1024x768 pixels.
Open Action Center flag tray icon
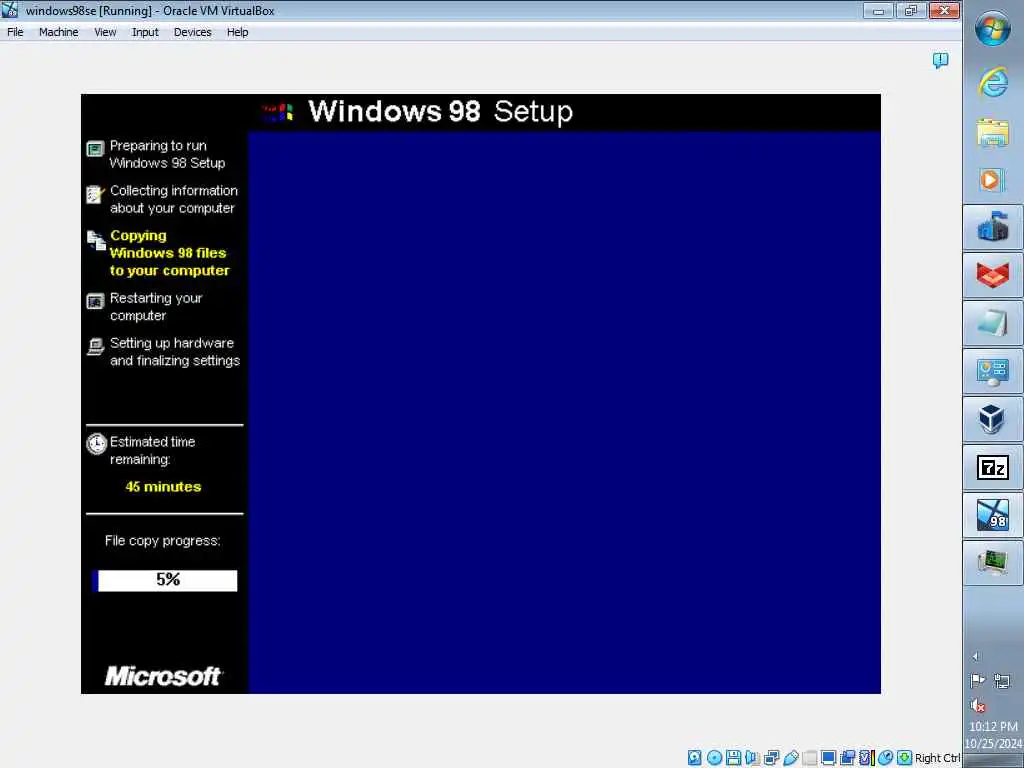[x=978, y=681]
